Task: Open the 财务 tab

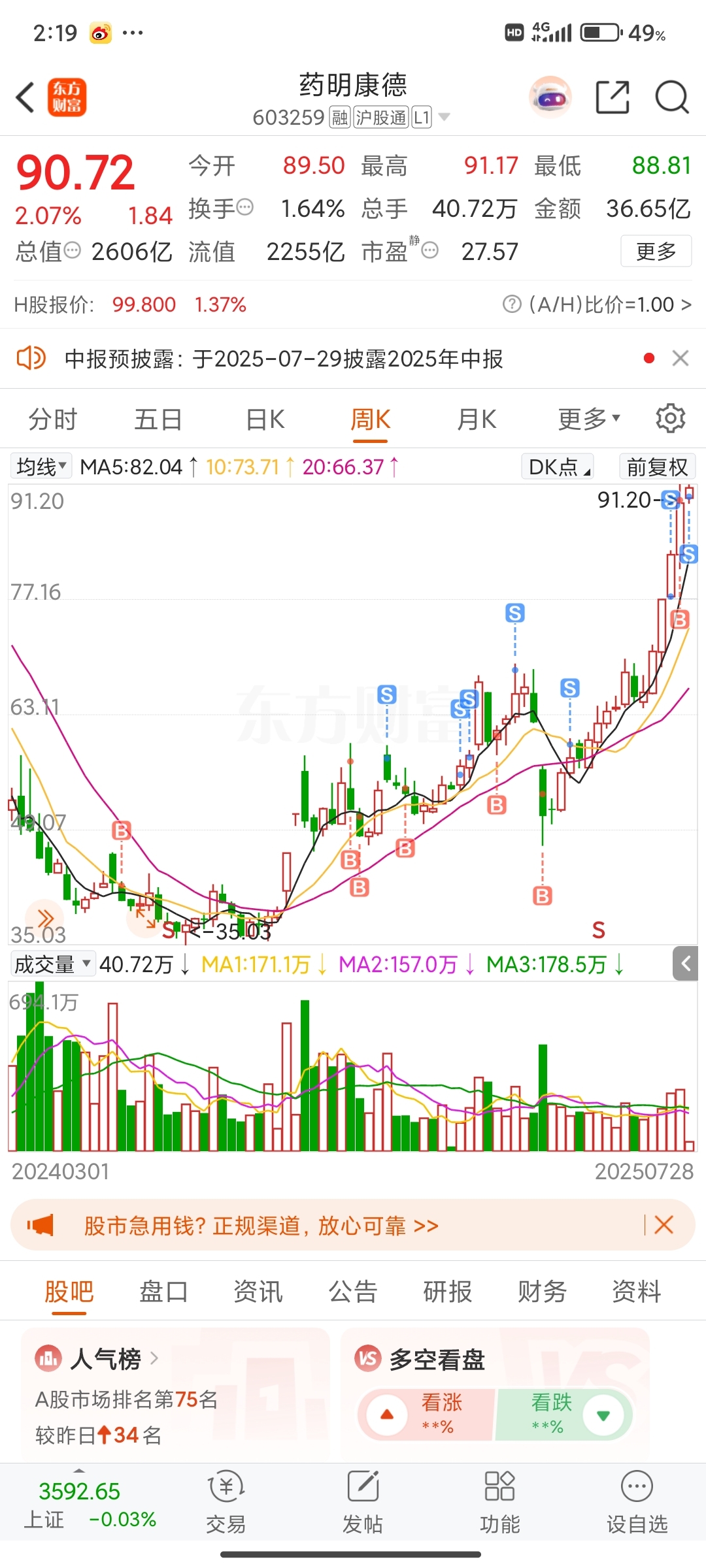Action: point(542,1292)
